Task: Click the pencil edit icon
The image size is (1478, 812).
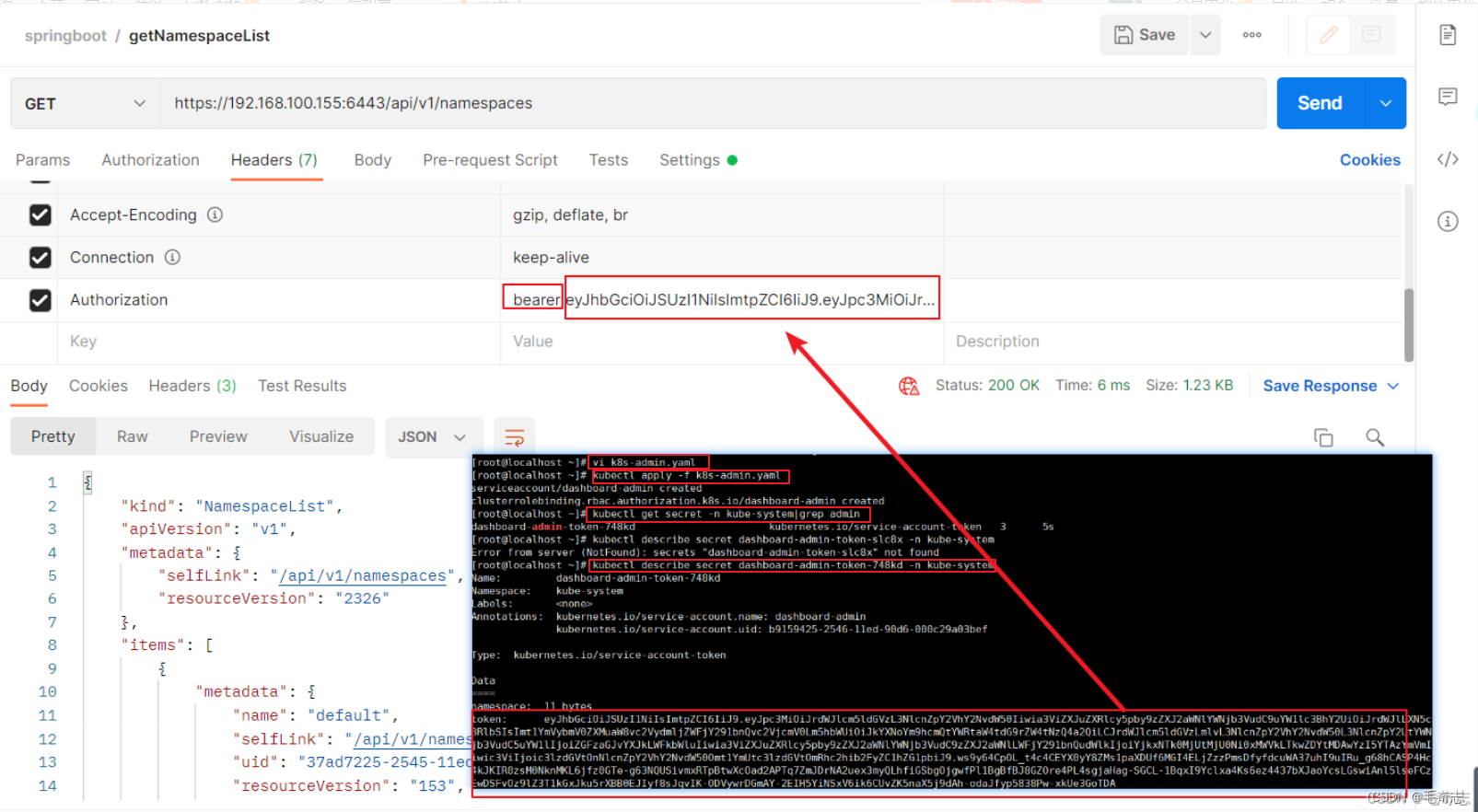Action: [1328, 35]
